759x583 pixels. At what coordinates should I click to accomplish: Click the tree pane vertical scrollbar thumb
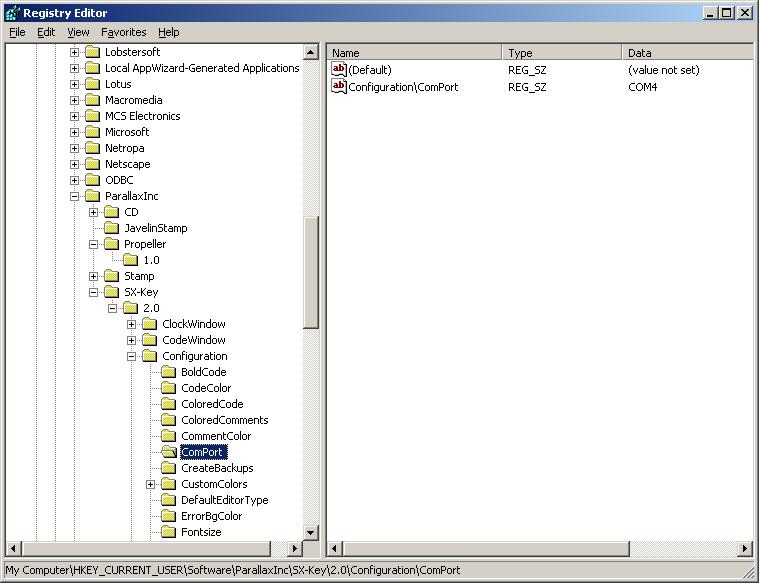(311, 273)
